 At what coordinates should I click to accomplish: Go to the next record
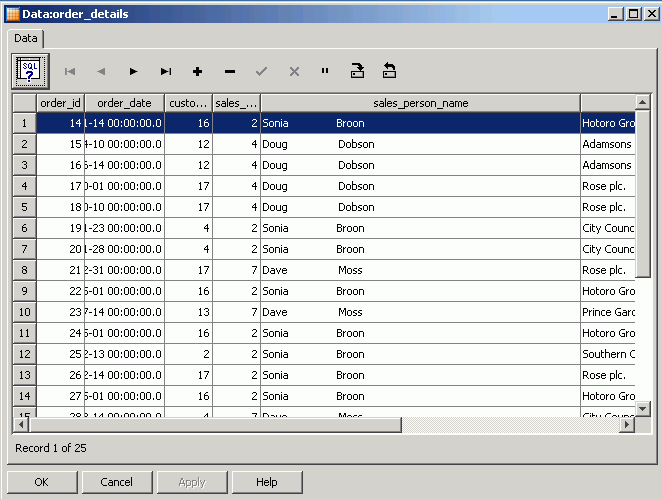click(133, 71)
